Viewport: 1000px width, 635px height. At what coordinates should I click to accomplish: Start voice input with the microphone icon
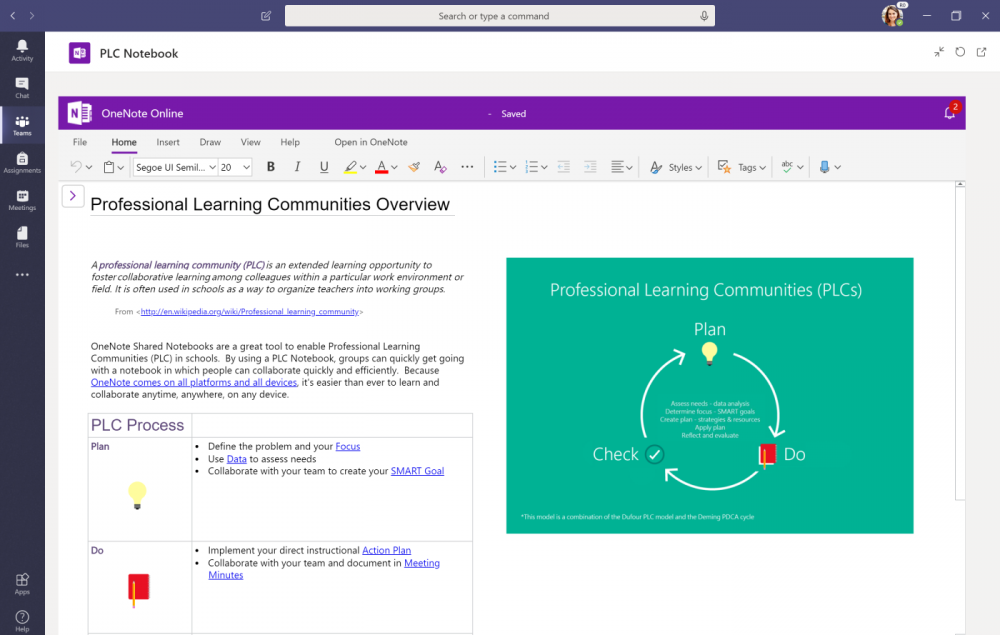click(704, 16)
